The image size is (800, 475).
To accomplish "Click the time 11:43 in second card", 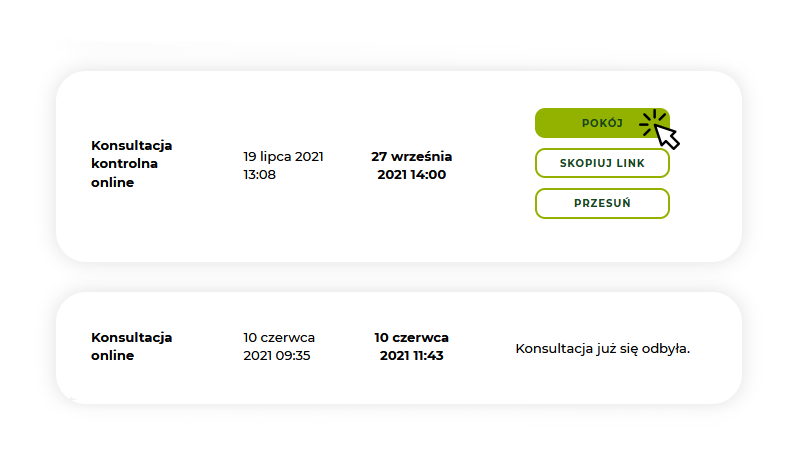I will [428, 356].
